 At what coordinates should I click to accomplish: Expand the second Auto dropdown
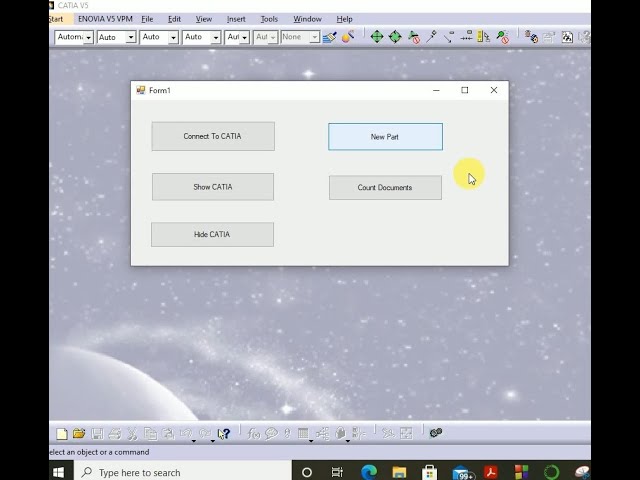131,38
